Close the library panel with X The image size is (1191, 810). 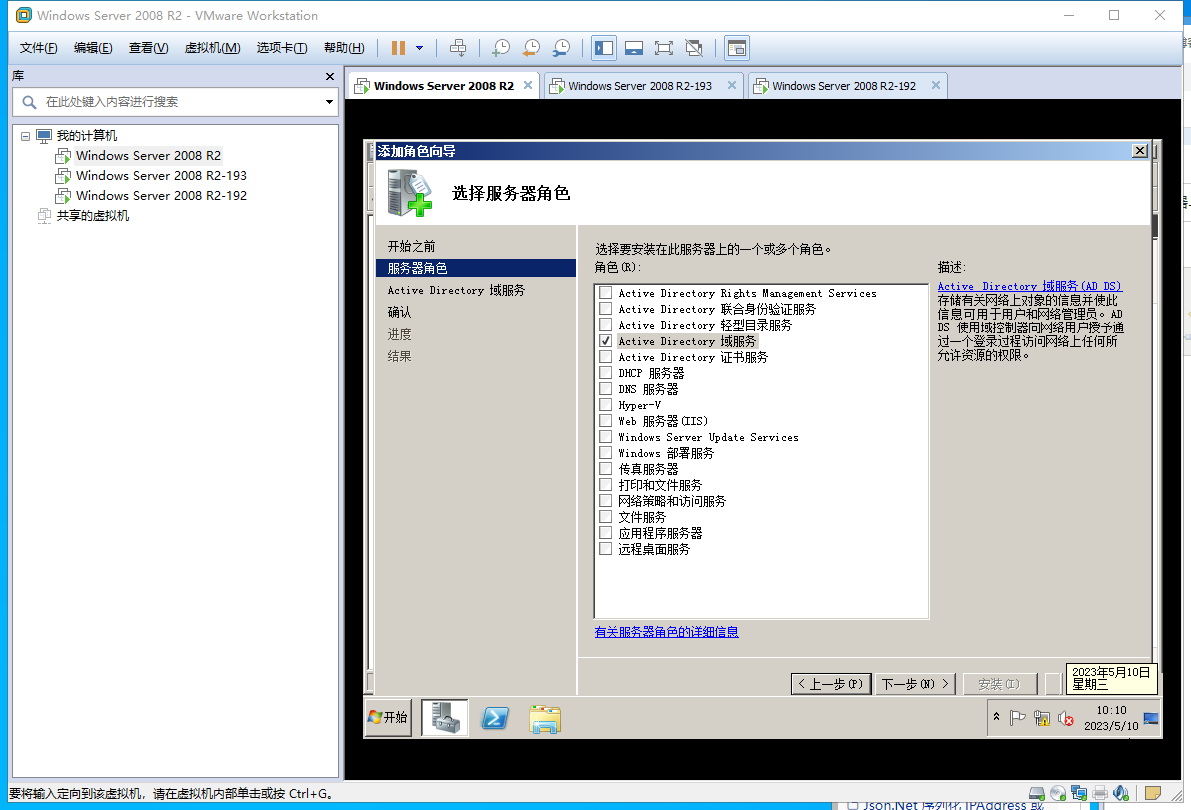(x=330, y=76)
